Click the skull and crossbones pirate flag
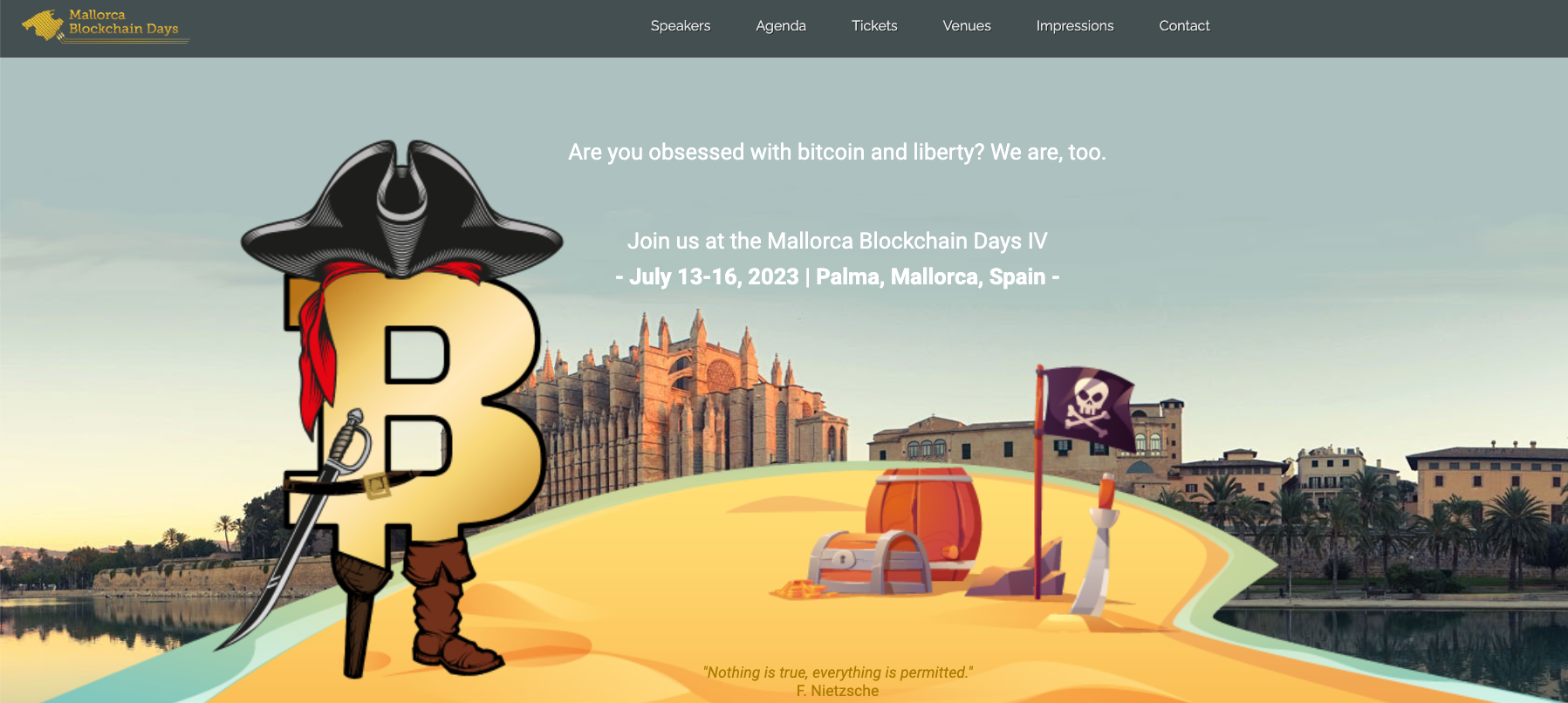Image resolution: width=1568 pixels, height=703 pixels. 1088,406
